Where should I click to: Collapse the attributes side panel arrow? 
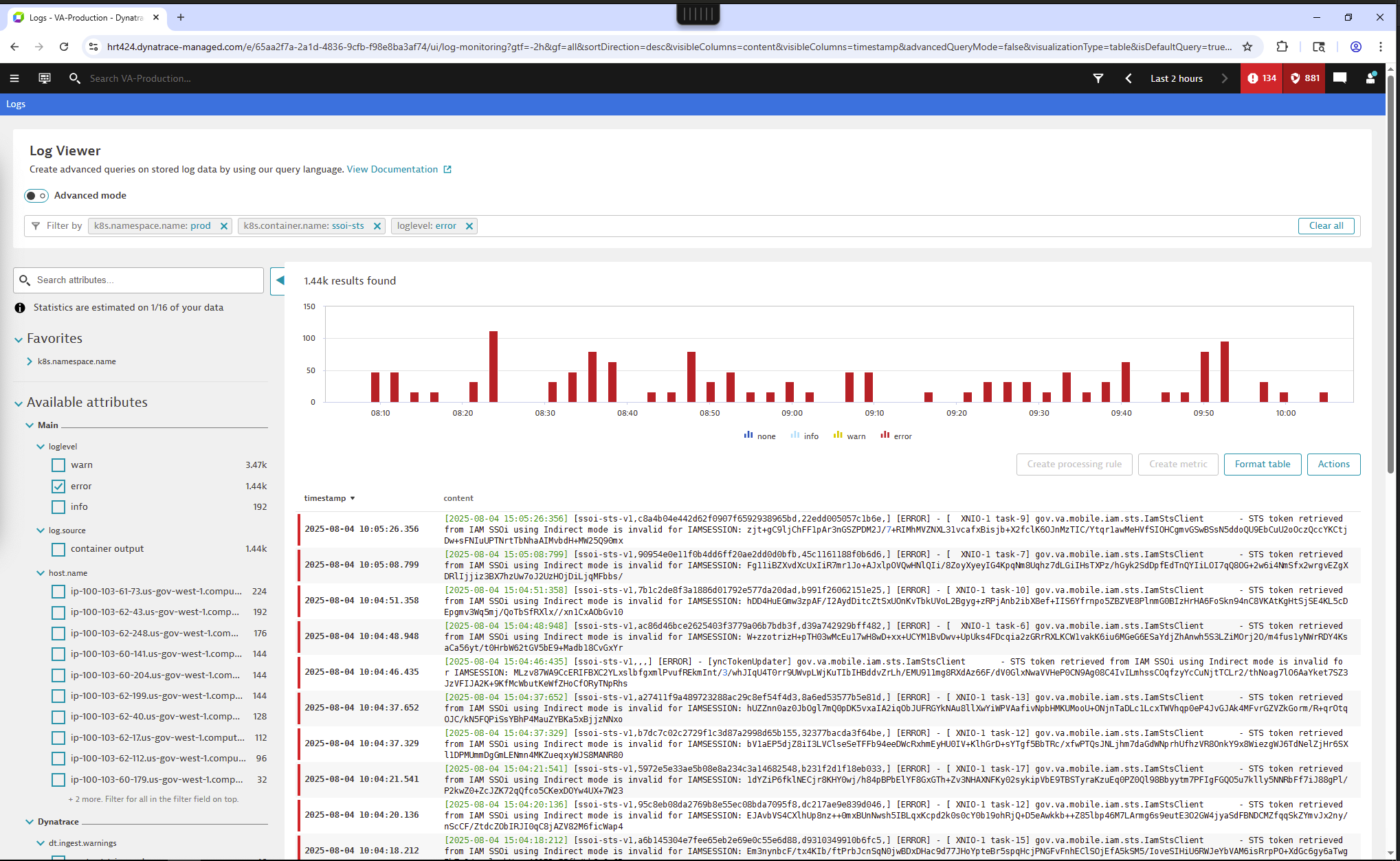[279, 280]
